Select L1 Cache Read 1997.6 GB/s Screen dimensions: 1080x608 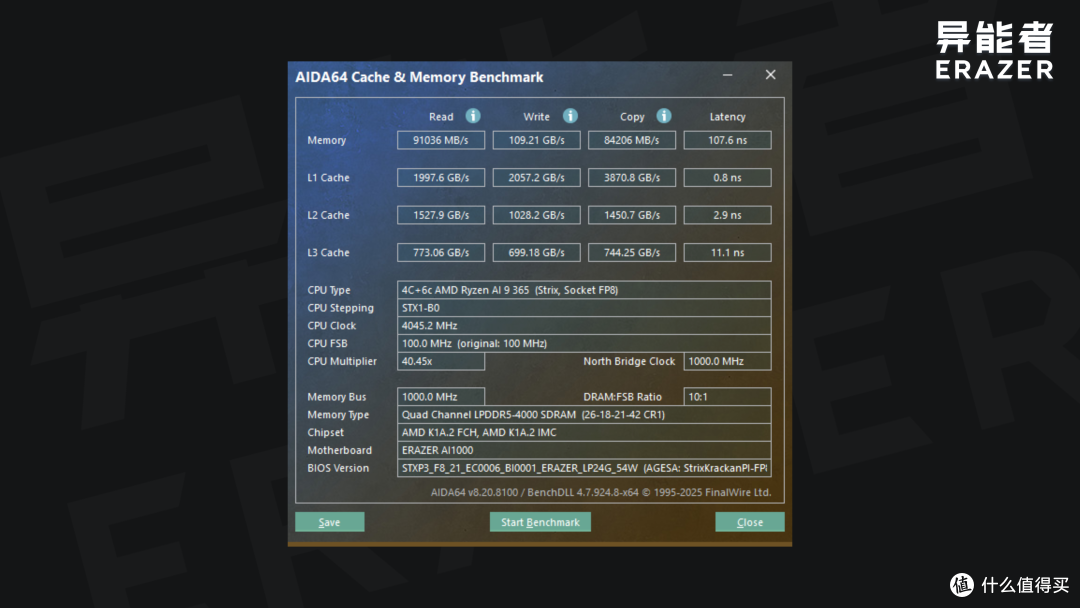pyautogui.click(x=441, y=178)
